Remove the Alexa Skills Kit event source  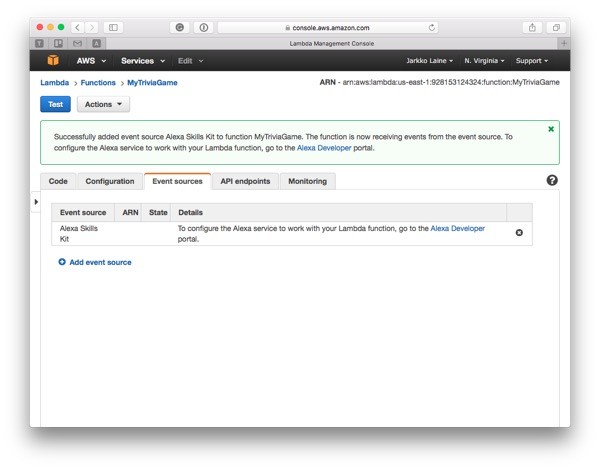coord(519,233)
